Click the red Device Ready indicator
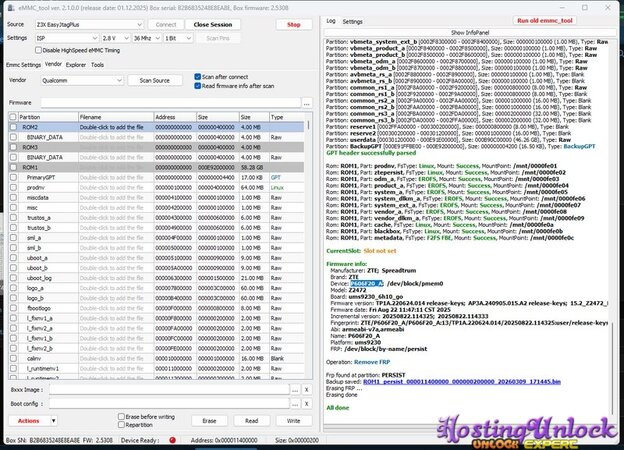The width and height of the screenshot is (624, 450). click(171, 440)
